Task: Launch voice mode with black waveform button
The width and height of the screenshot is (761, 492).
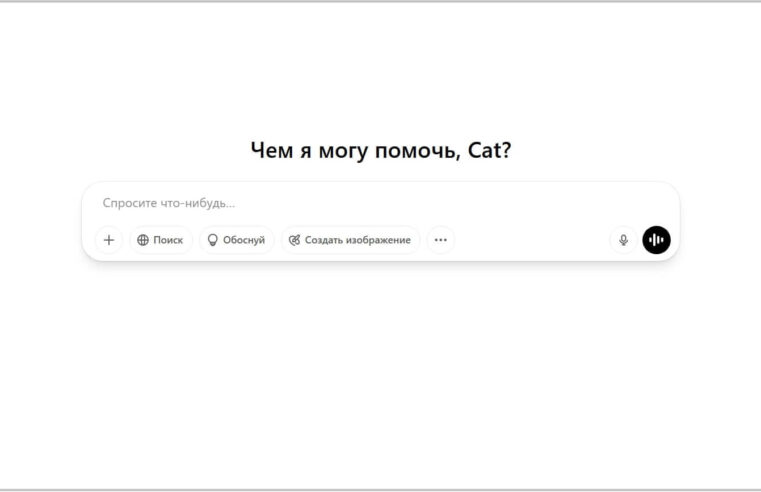Action: (657, 240)
